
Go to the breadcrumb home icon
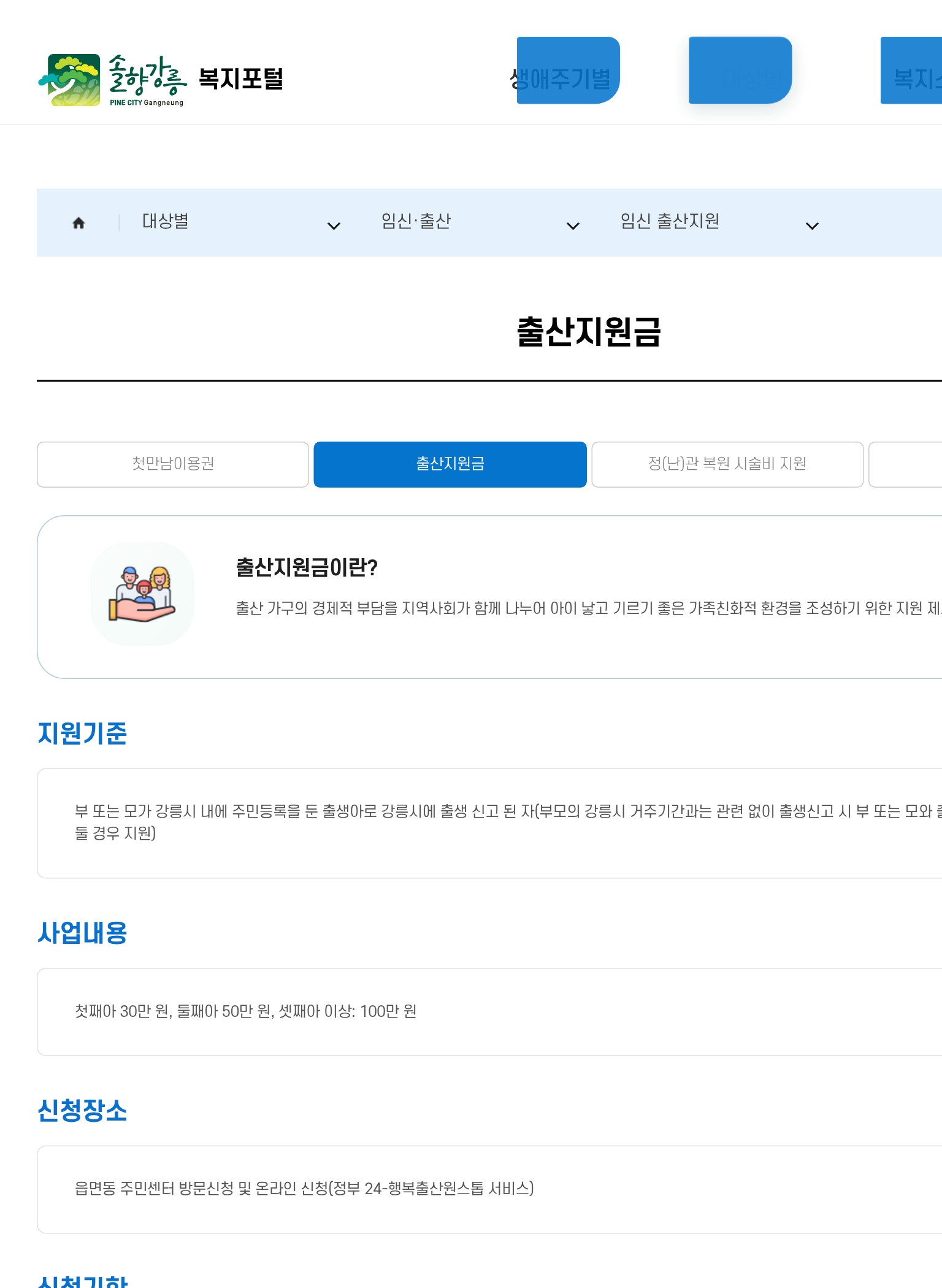[x=78, y=223]
